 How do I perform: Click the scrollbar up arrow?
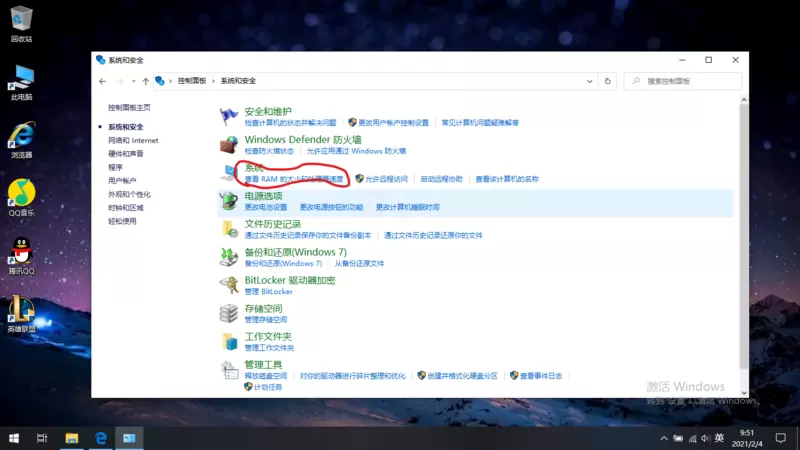click(744, 100)
